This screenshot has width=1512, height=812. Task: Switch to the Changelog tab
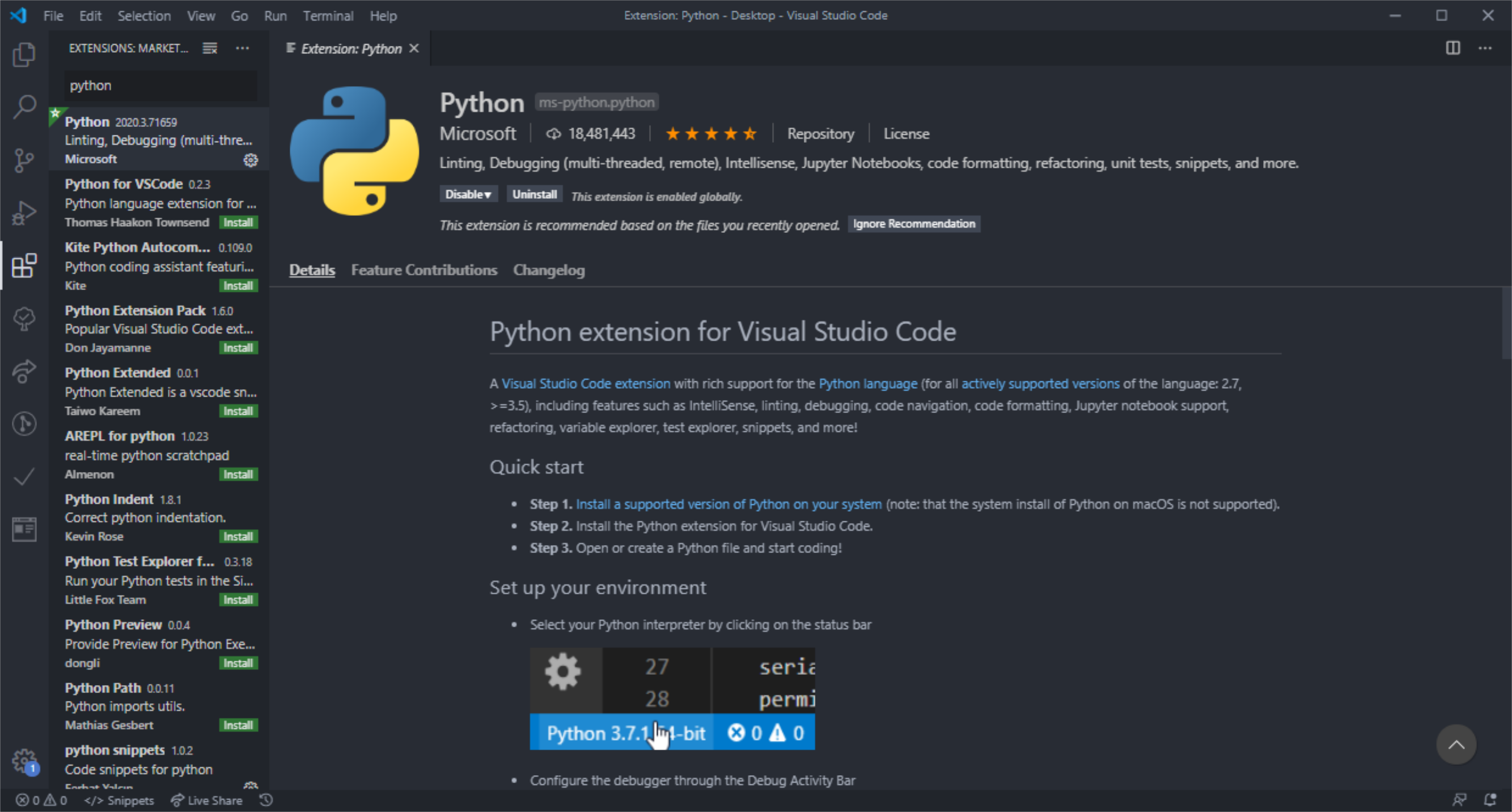(x=549, y=270)
